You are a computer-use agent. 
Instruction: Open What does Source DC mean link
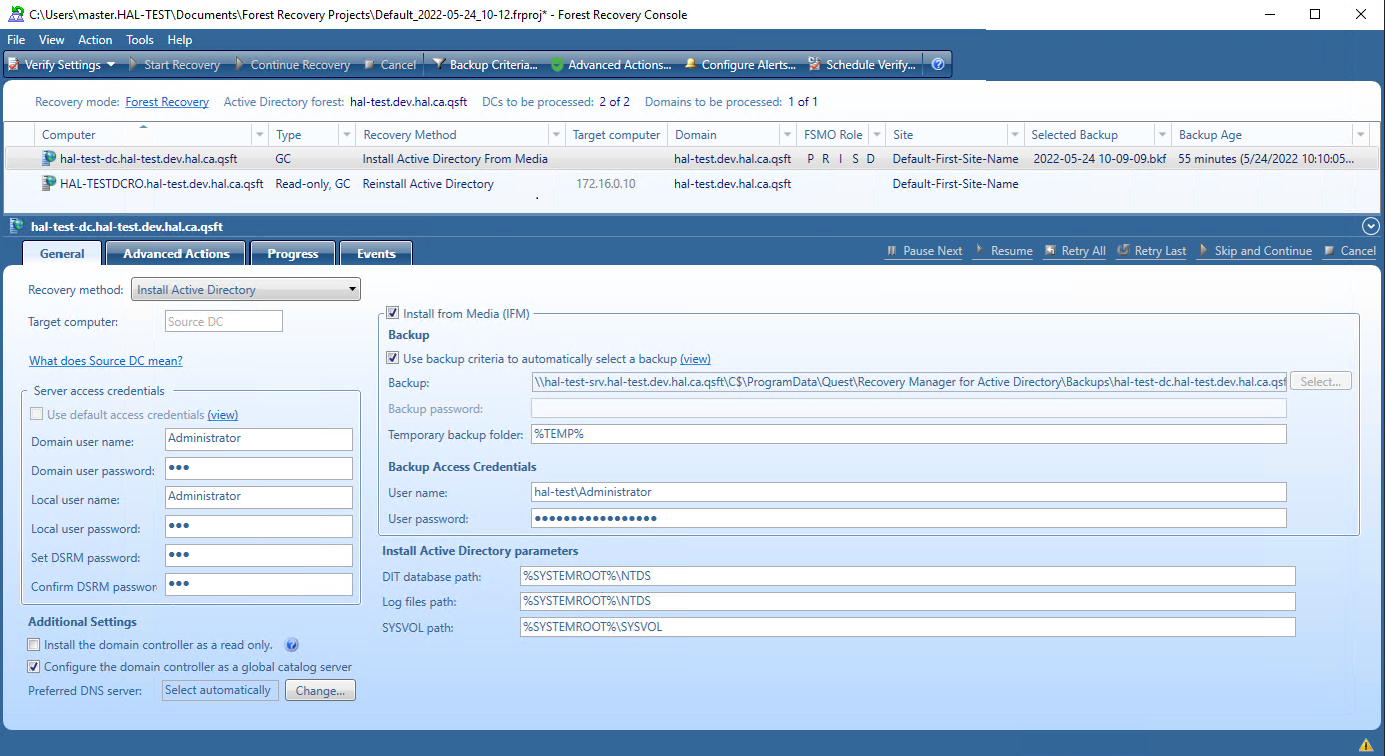click(106, 361)
